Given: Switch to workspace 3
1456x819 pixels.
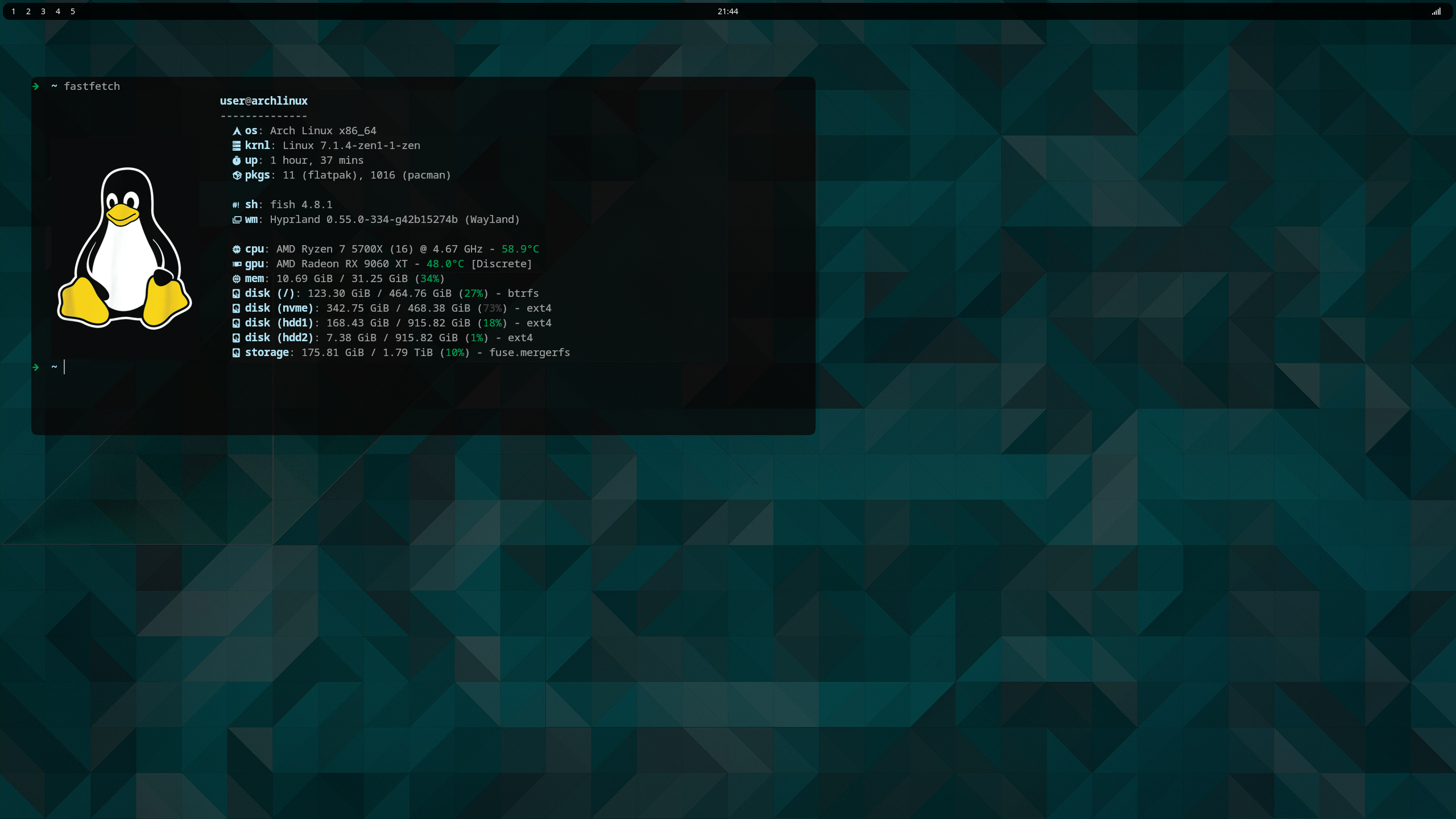Looking at the screenshot, I should 43,11.
